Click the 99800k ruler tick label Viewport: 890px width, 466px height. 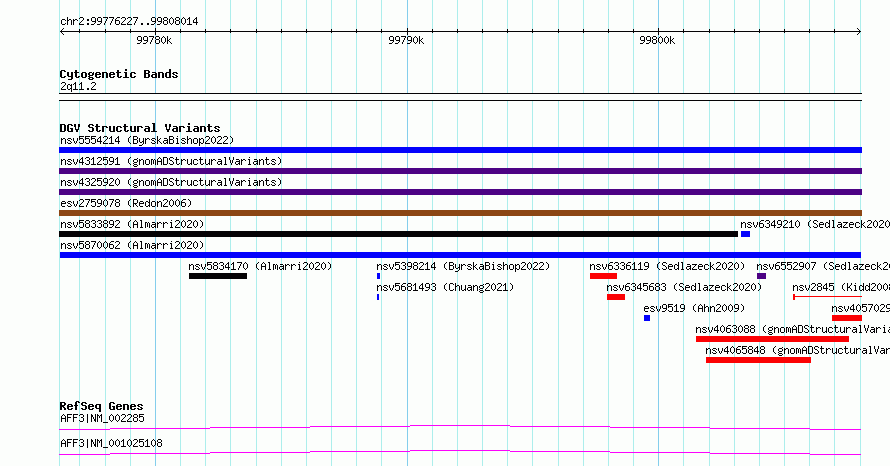(657, 40)
